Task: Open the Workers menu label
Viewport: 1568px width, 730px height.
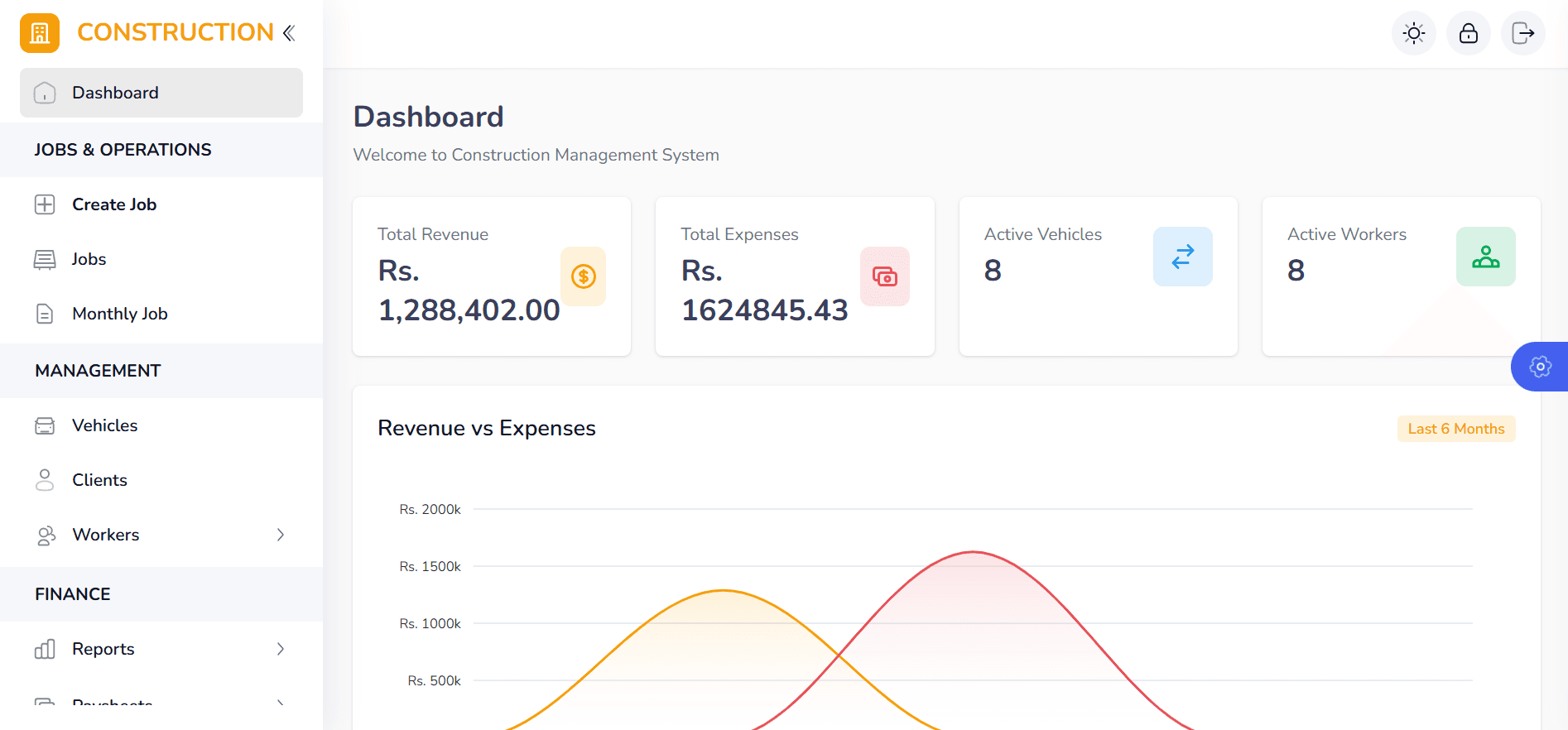Action: 106,535
